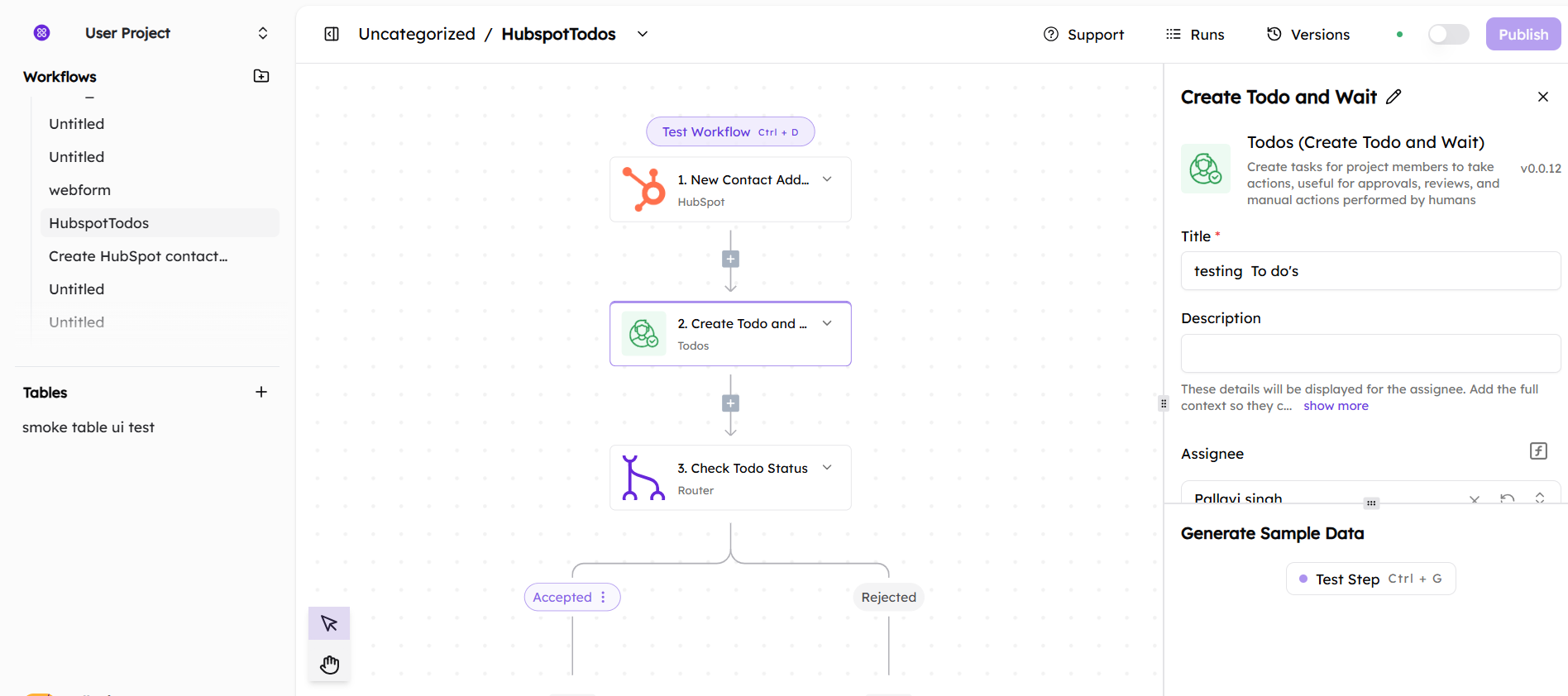Screen dimensions: 1568x696
Task: Add a new table with plus icon
Action: pos(261,392)
